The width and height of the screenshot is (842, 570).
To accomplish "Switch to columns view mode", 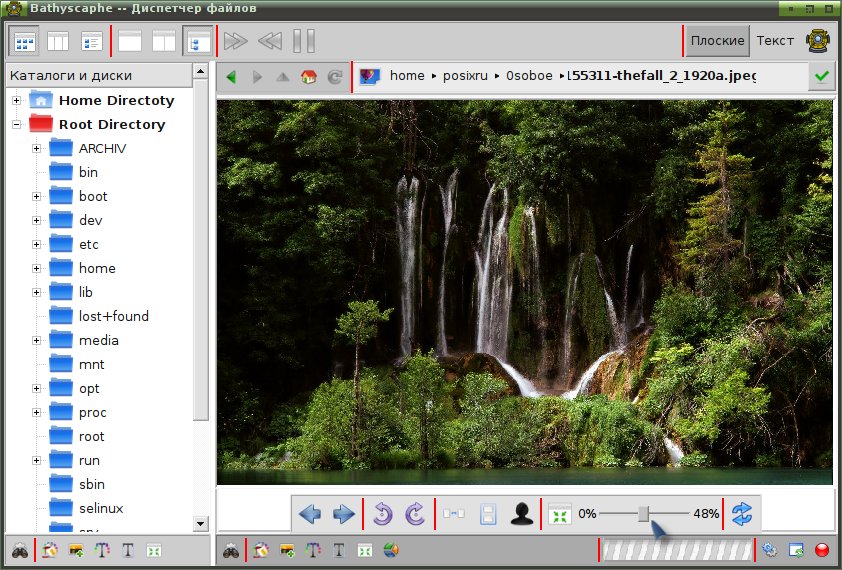I will point(58,41).
